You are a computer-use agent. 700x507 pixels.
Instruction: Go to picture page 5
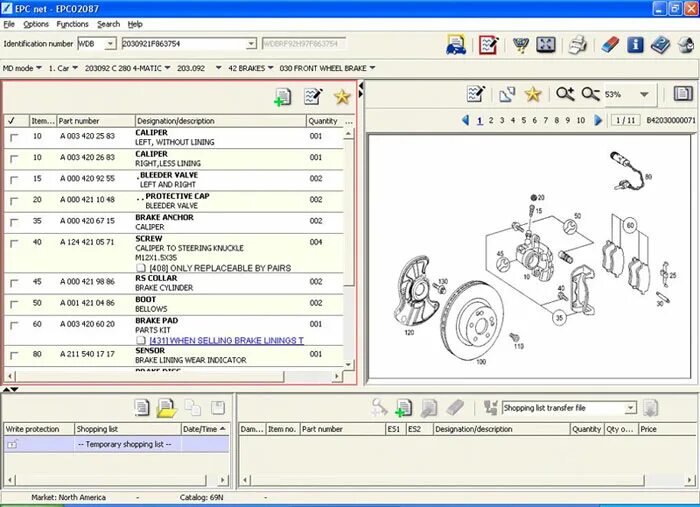pyautogui.click(x=523, y=121)
